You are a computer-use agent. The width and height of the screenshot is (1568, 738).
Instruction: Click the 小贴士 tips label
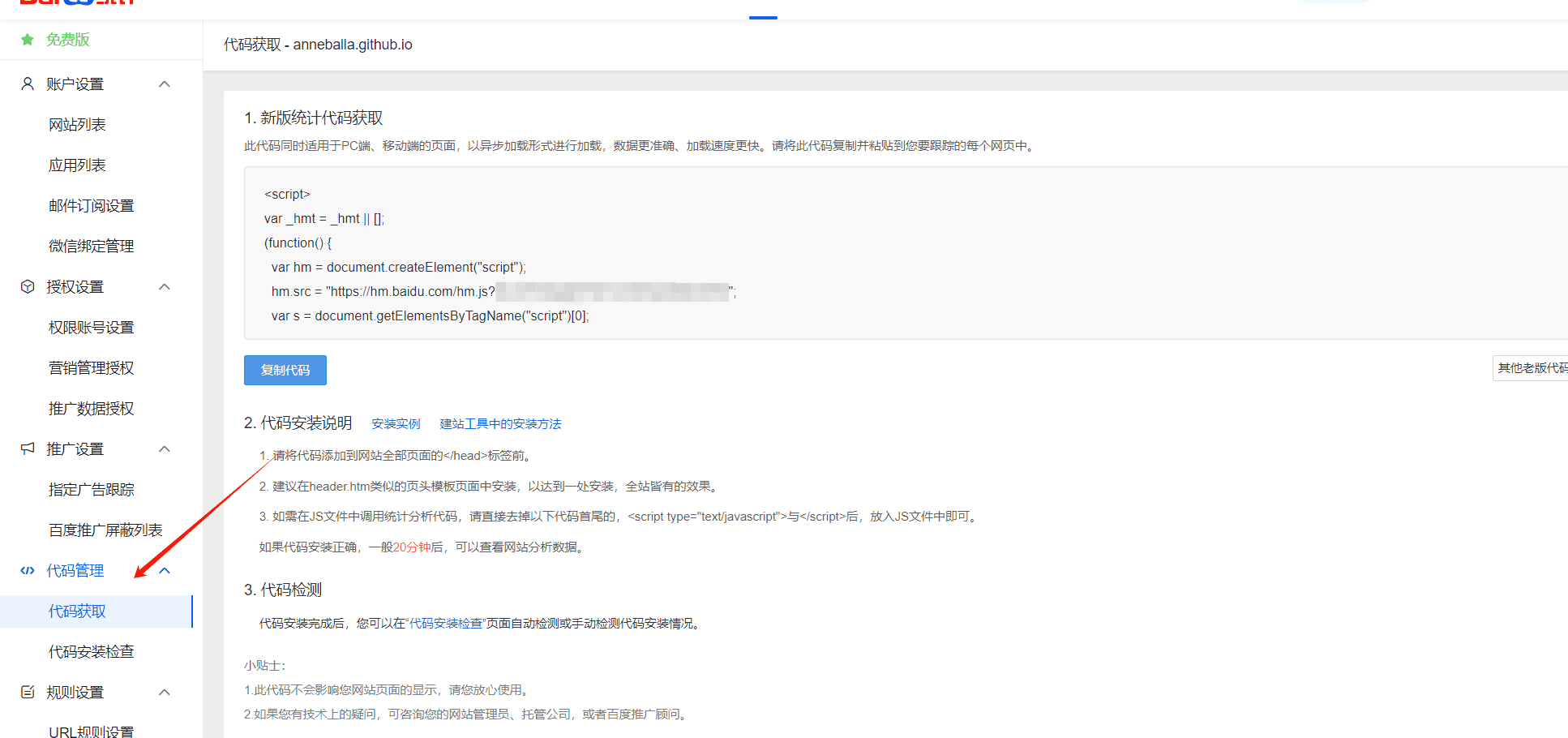265,665
